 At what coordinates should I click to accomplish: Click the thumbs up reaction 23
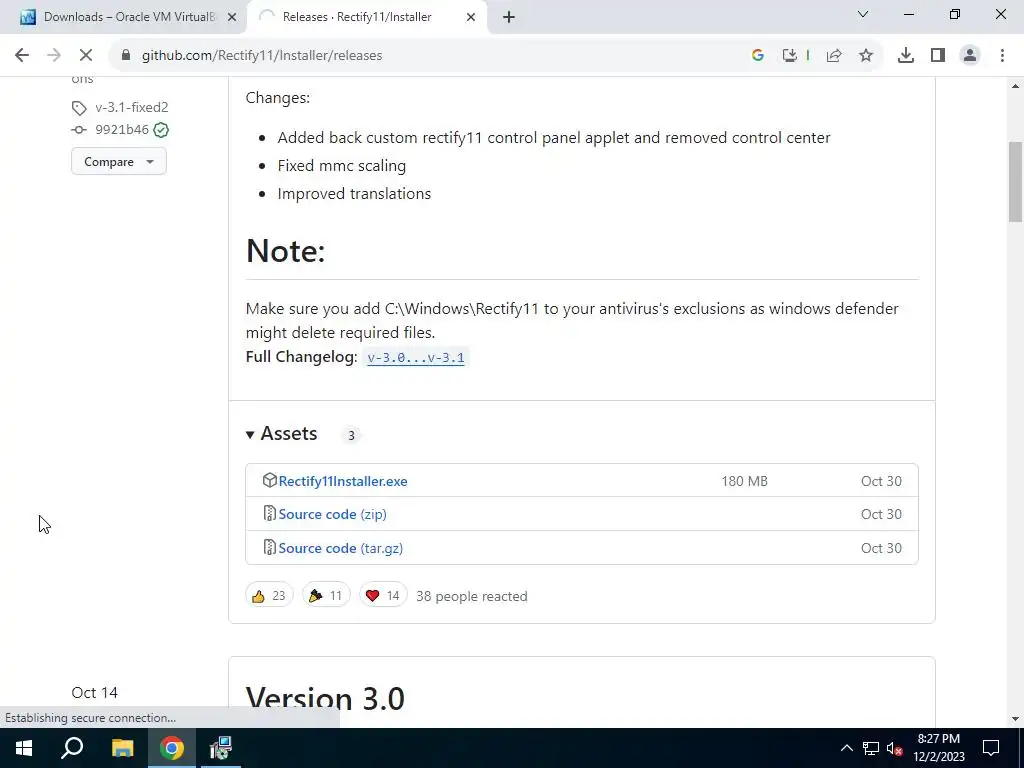pos(269,596)
